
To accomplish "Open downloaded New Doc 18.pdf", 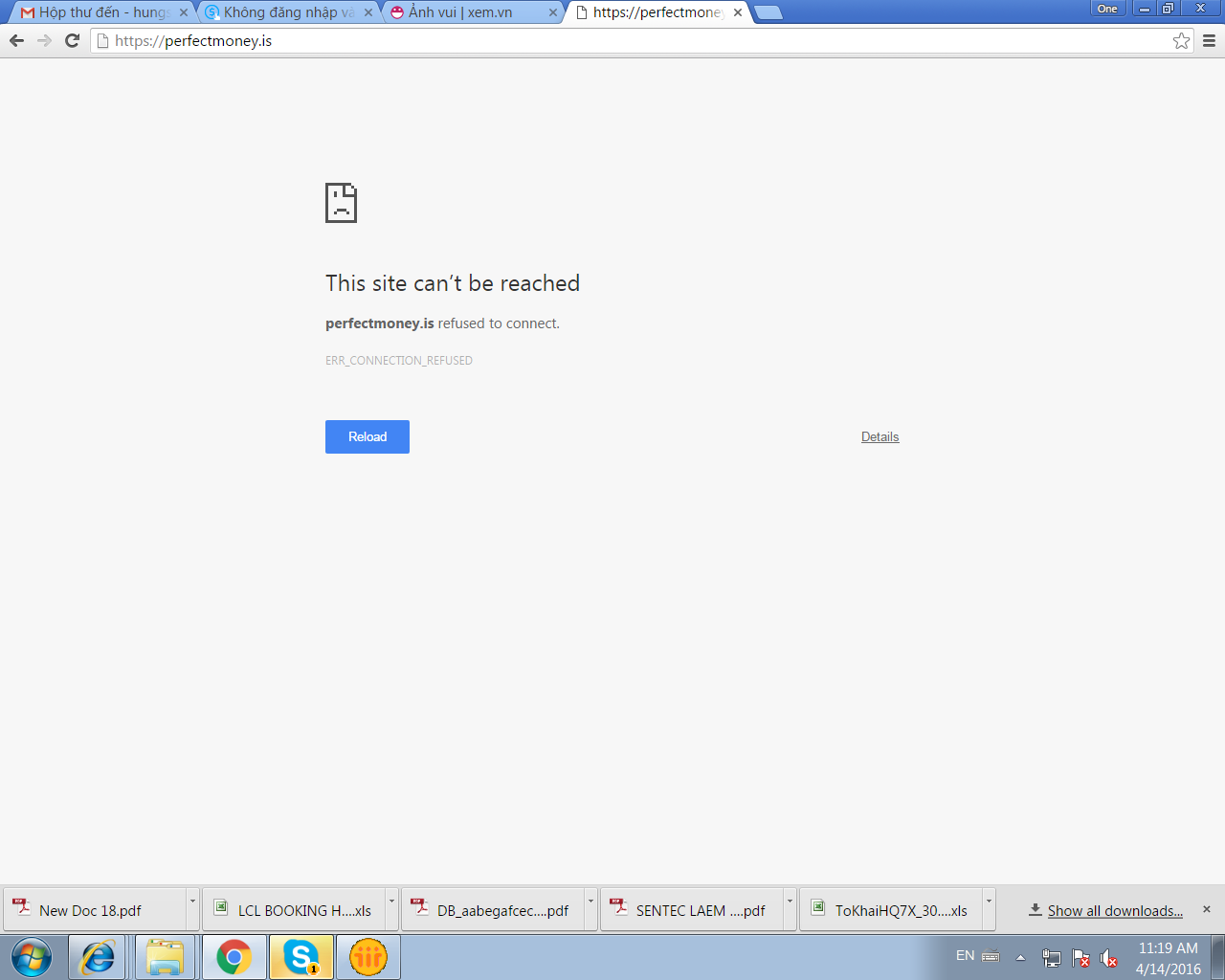I will pos(95,910).
